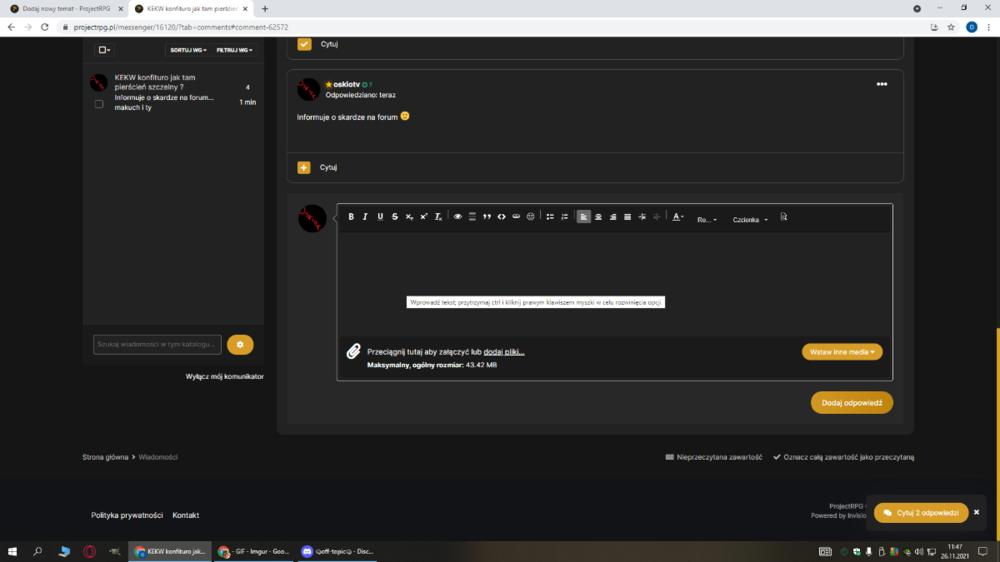
Task: Launch Opera from the taskbar
Action: coord(89,551)
